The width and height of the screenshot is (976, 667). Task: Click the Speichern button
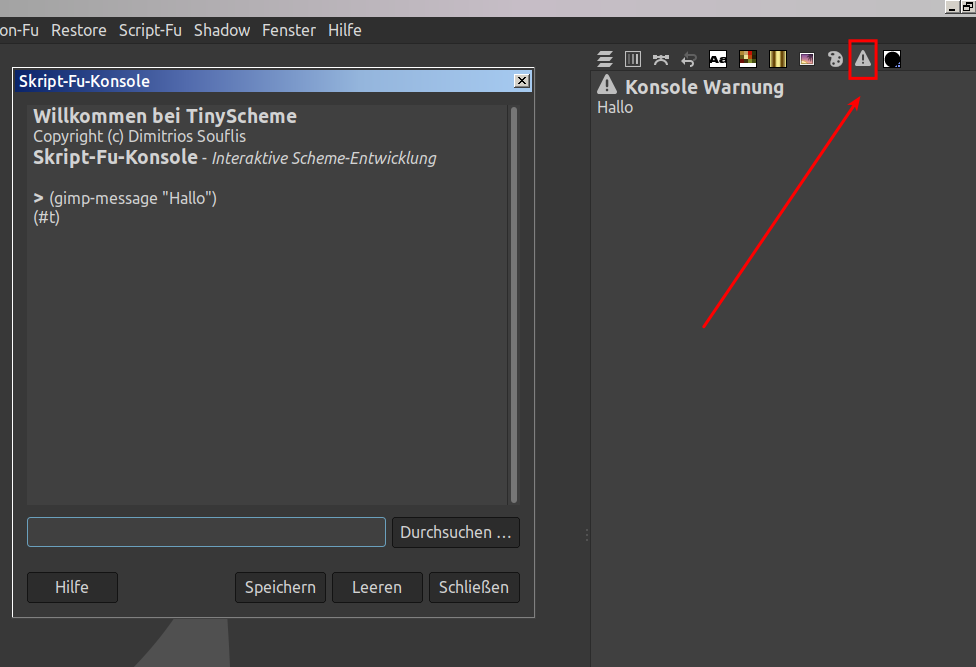(280, 587)
